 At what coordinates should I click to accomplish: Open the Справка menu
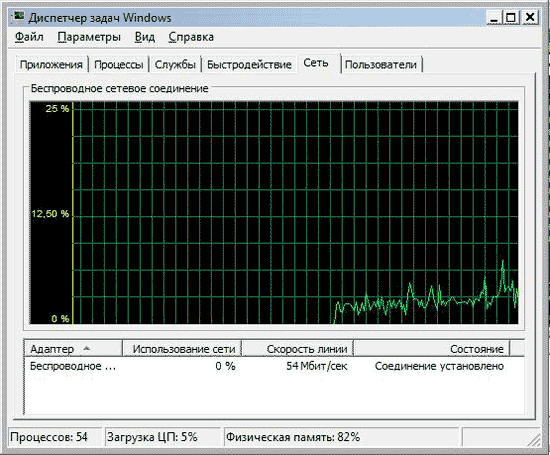coord(191,37)
